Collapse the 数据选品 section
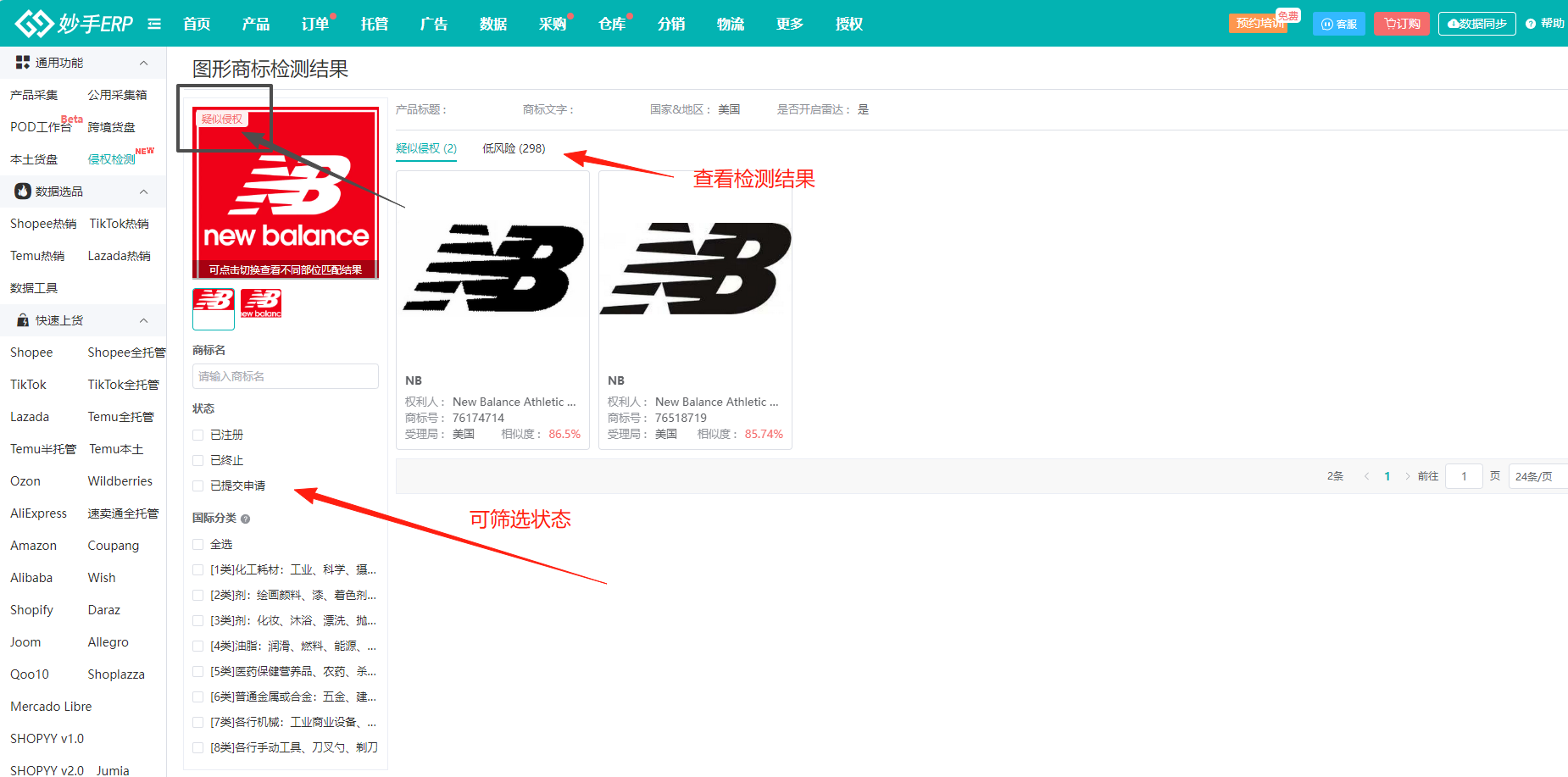 click(144, 191)
